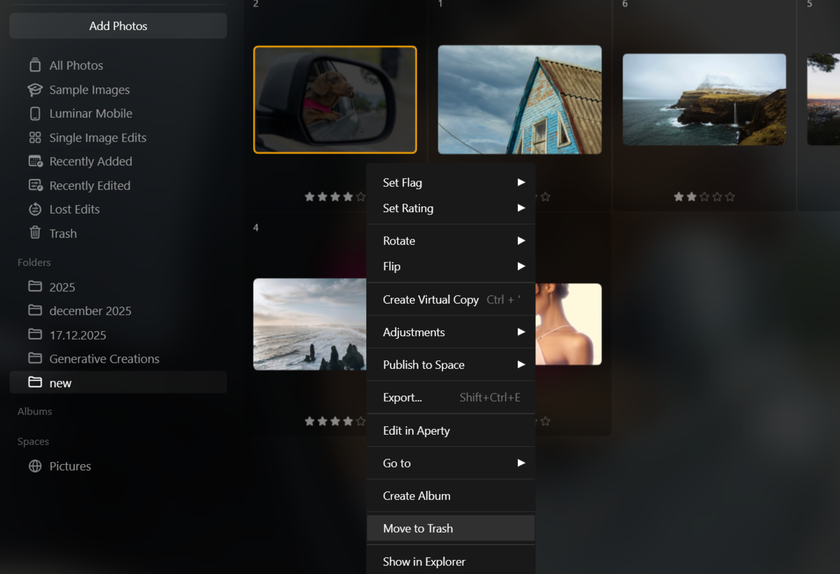The height and width of the screenshot is (574, 840).
Task: Click the Trash bin icon
Action: pos(35,233)
